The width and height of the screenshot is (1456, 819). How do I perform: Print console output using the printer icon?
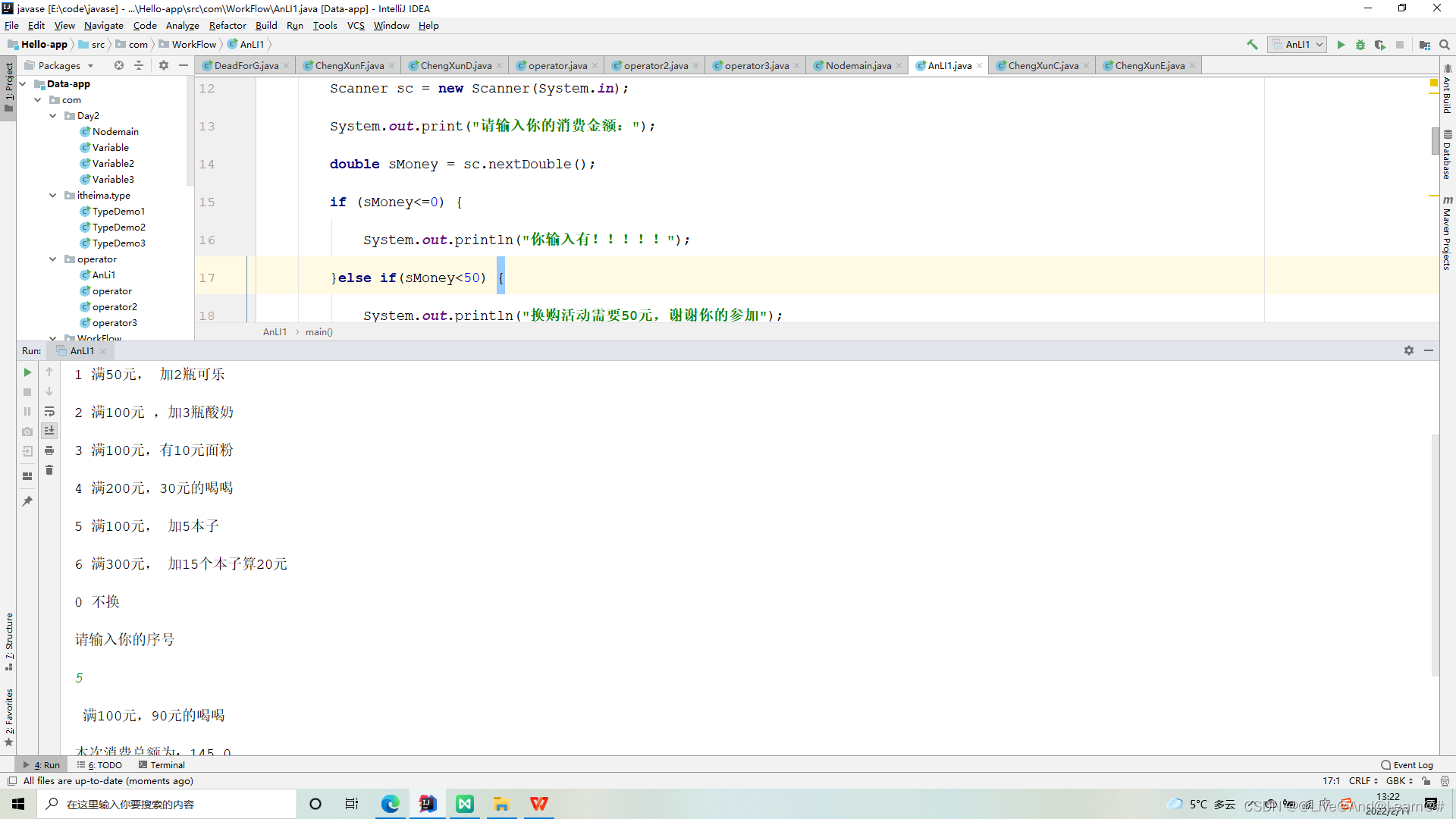coord(49,450)
